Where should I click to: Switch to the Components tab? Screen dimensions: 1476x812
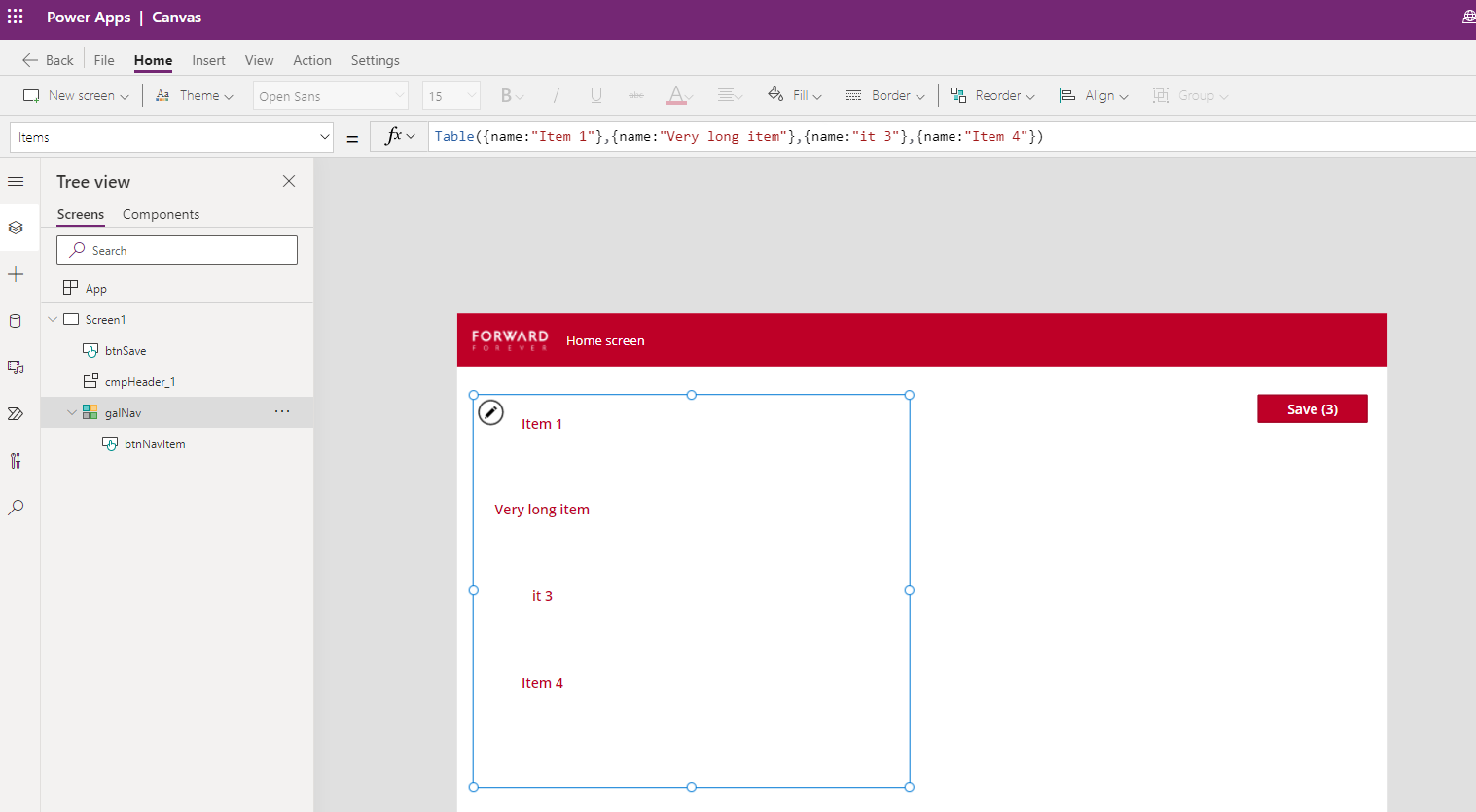(161, 214)
